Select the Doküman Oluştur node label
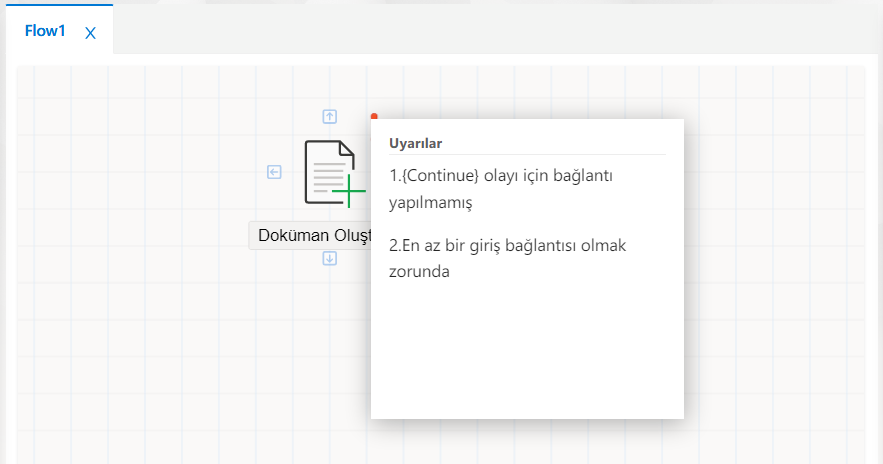This screenshot has width=883, height=464. click(x=310, y=236)
